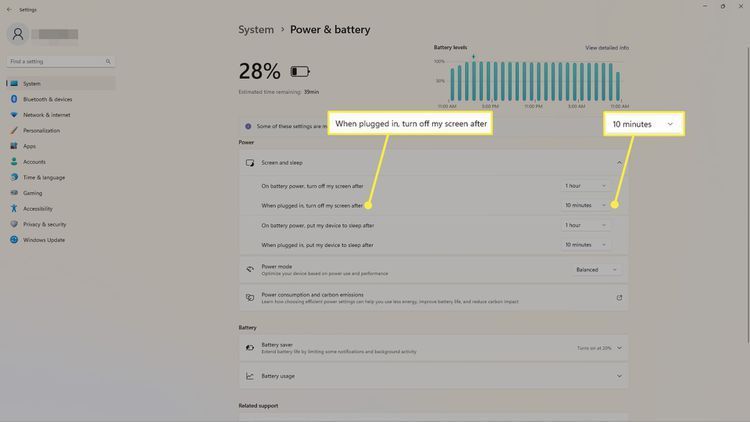Open the Power mode Balanced dropdown

(596, 269)
